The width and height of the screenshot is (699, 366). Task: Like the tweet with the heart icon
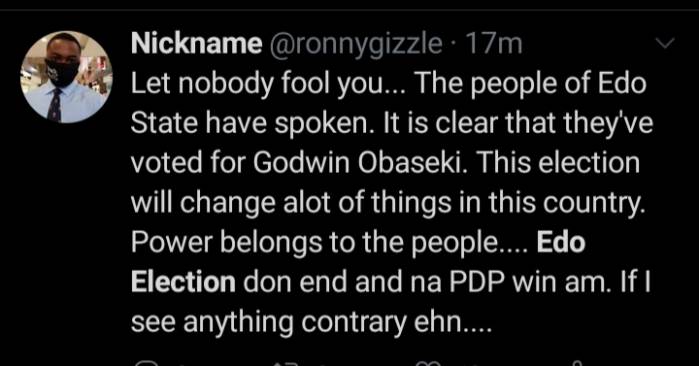pos(429,363)
